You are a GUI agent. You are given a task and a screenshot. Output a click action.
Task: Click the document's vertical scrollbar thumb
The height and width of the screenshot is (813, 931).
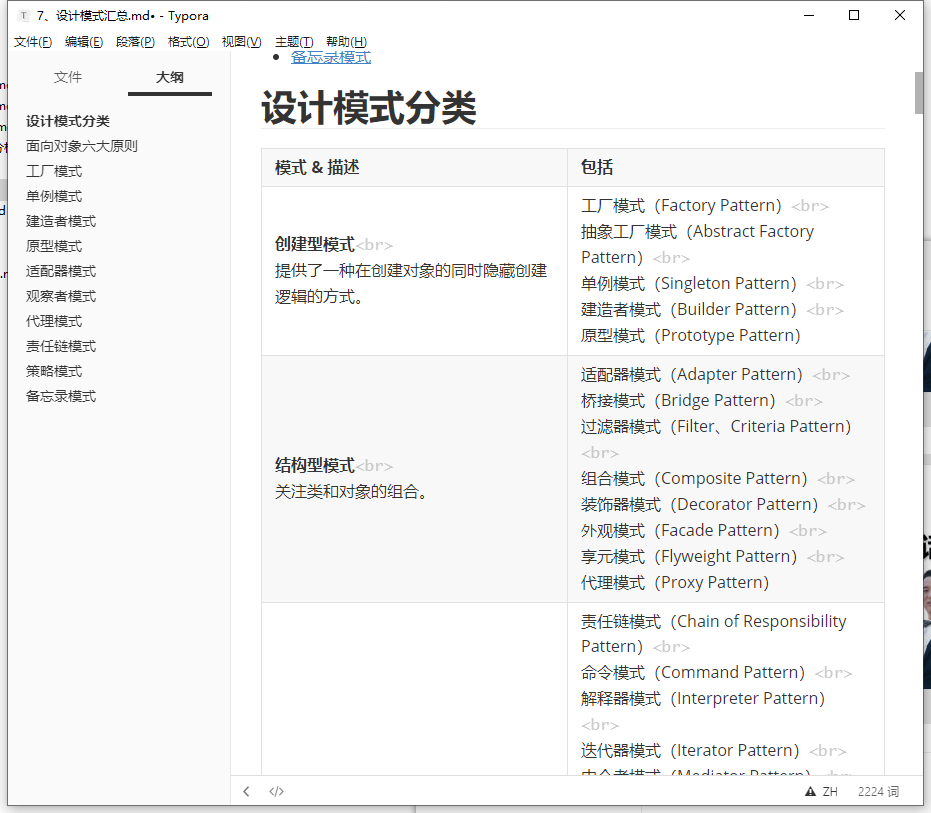919,93
